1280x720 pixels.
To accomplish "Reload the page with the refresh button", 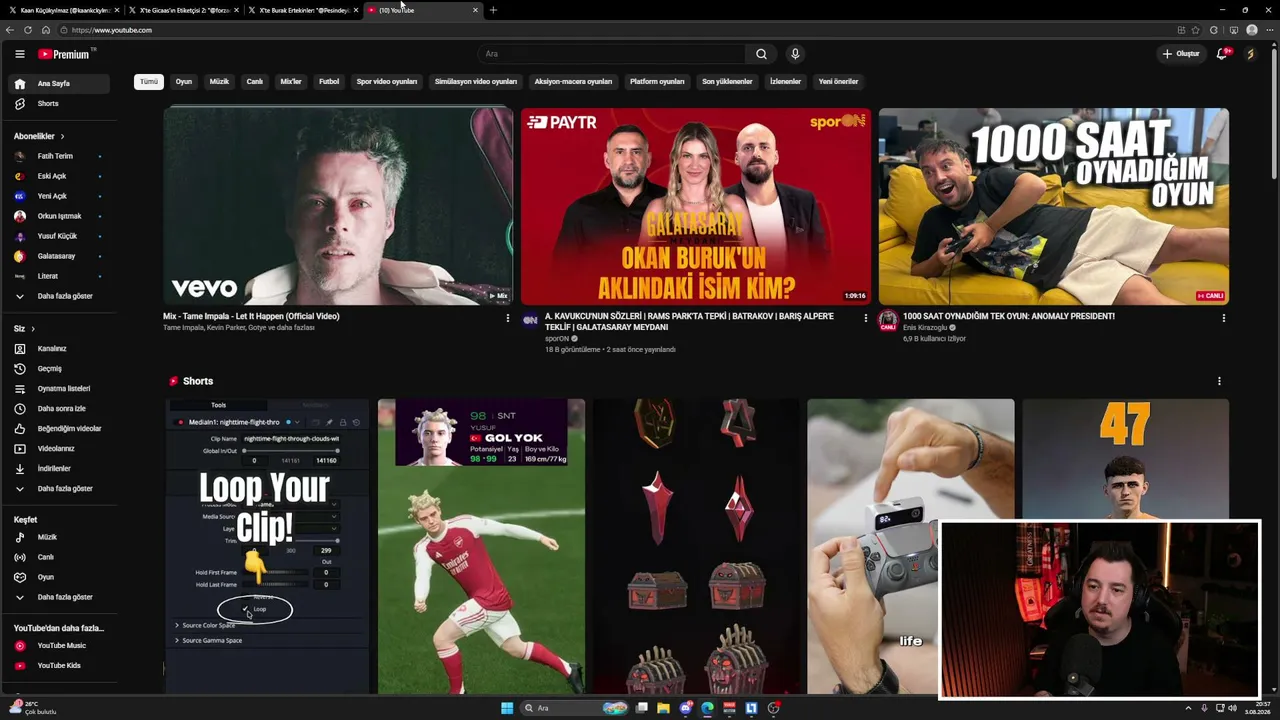I will pos(28,30).
